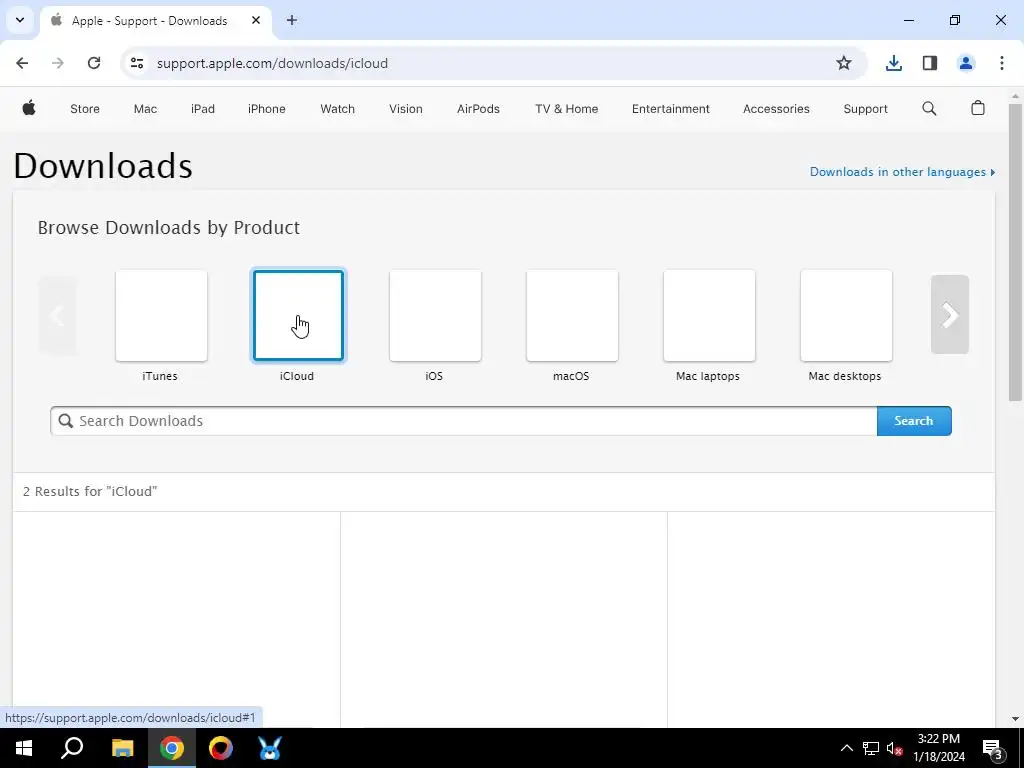Open the Support menu item
Viewport: 1024px width, 768px height.
pos(865,109)
